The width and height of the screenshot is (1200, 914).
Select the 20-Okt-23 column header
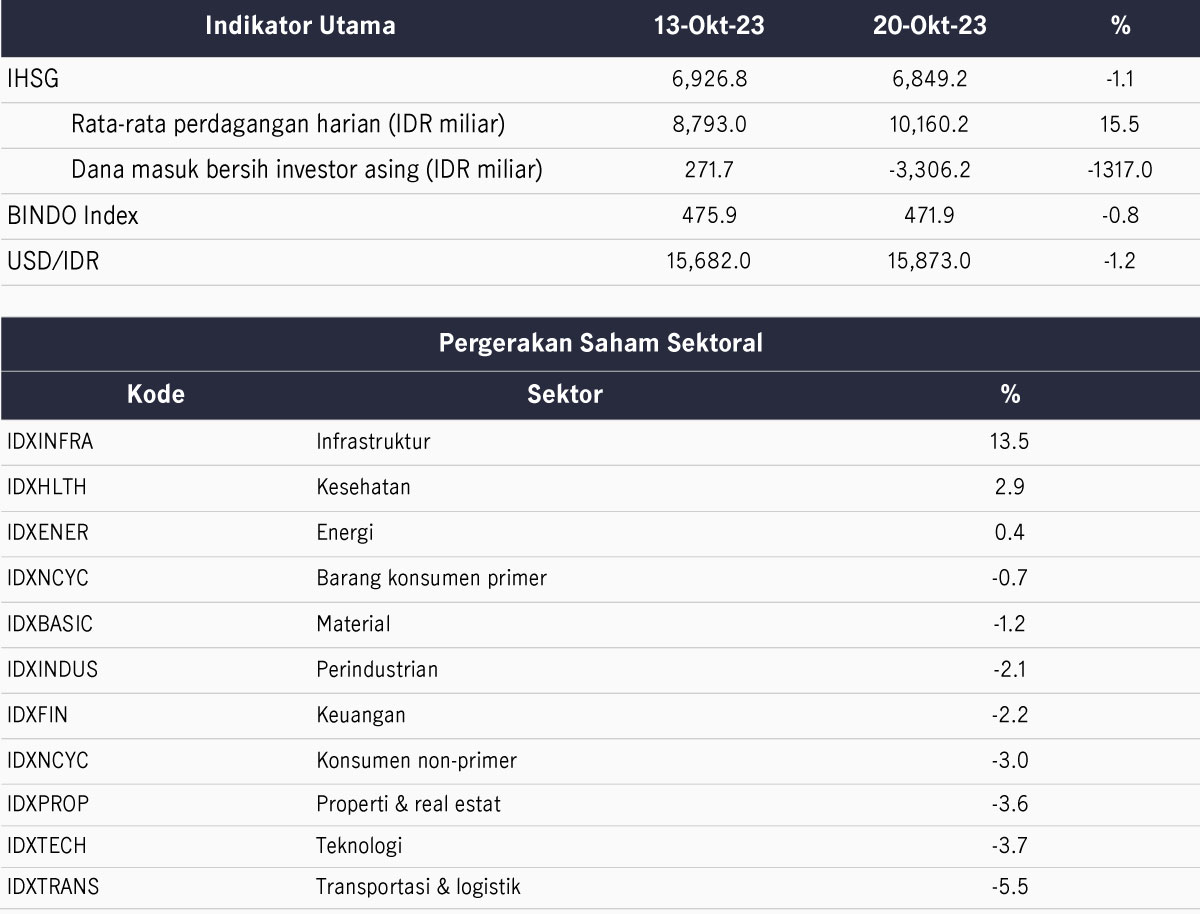(x=930, y=26)
